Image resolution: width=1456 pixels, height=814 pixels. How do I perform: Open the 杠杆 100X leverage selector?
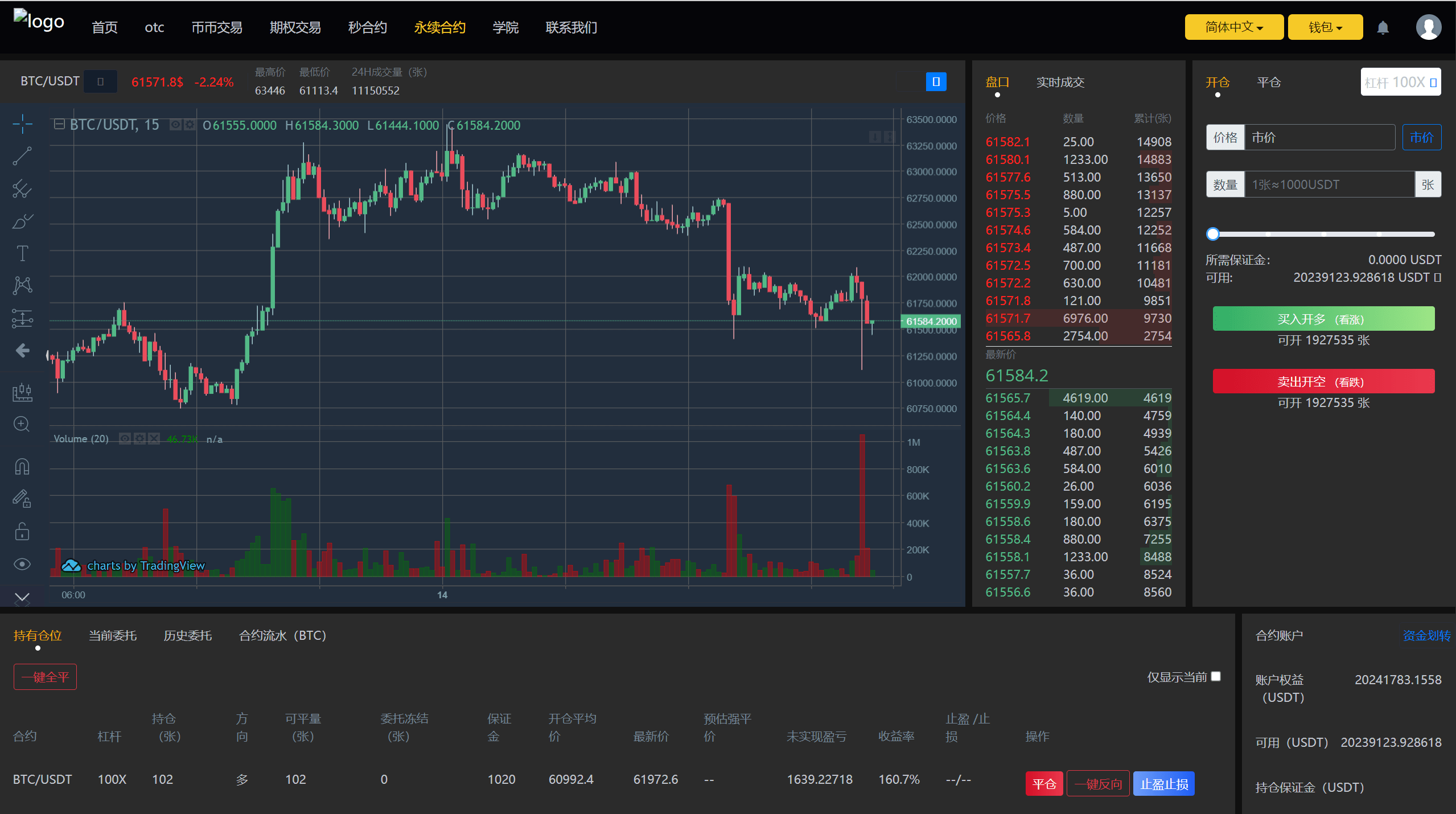coord(1400,83)
